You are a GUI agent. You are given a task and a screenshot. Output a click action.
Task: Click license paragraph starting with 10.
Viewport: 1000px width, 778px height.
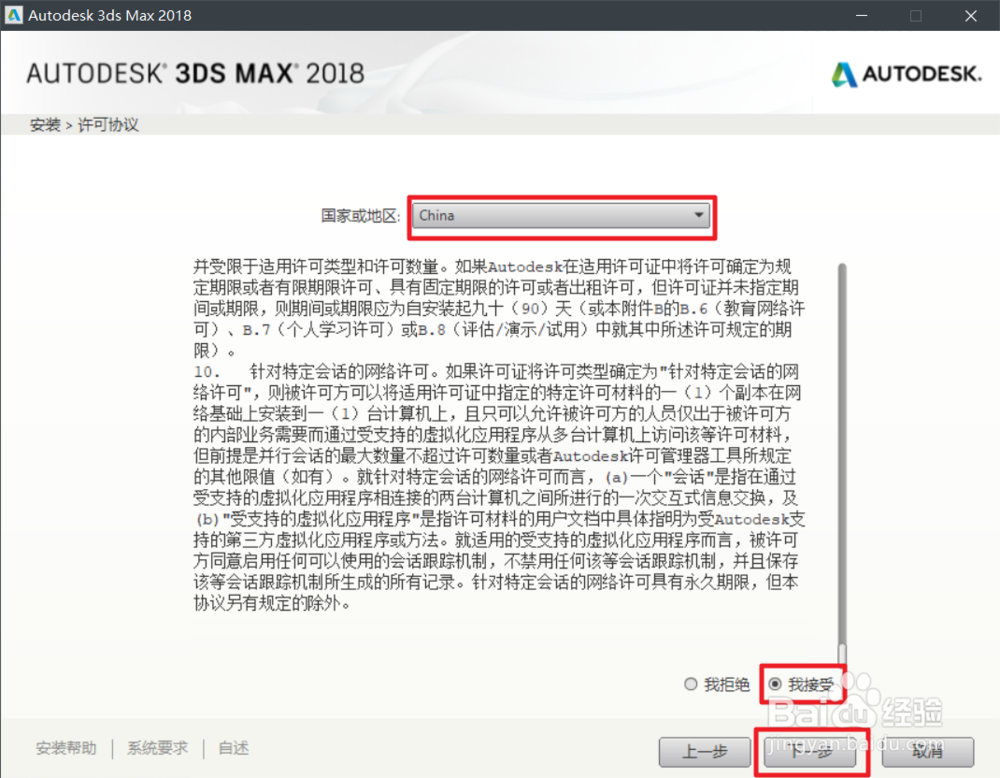click(499, 487)
